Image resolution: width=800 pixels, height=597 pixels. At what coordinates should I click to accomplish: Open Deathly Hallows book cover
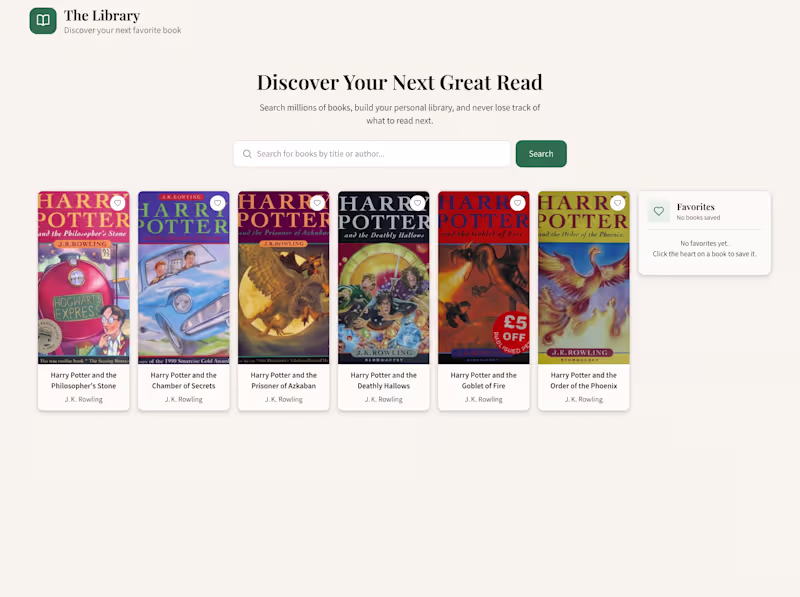tap(384, 278)
